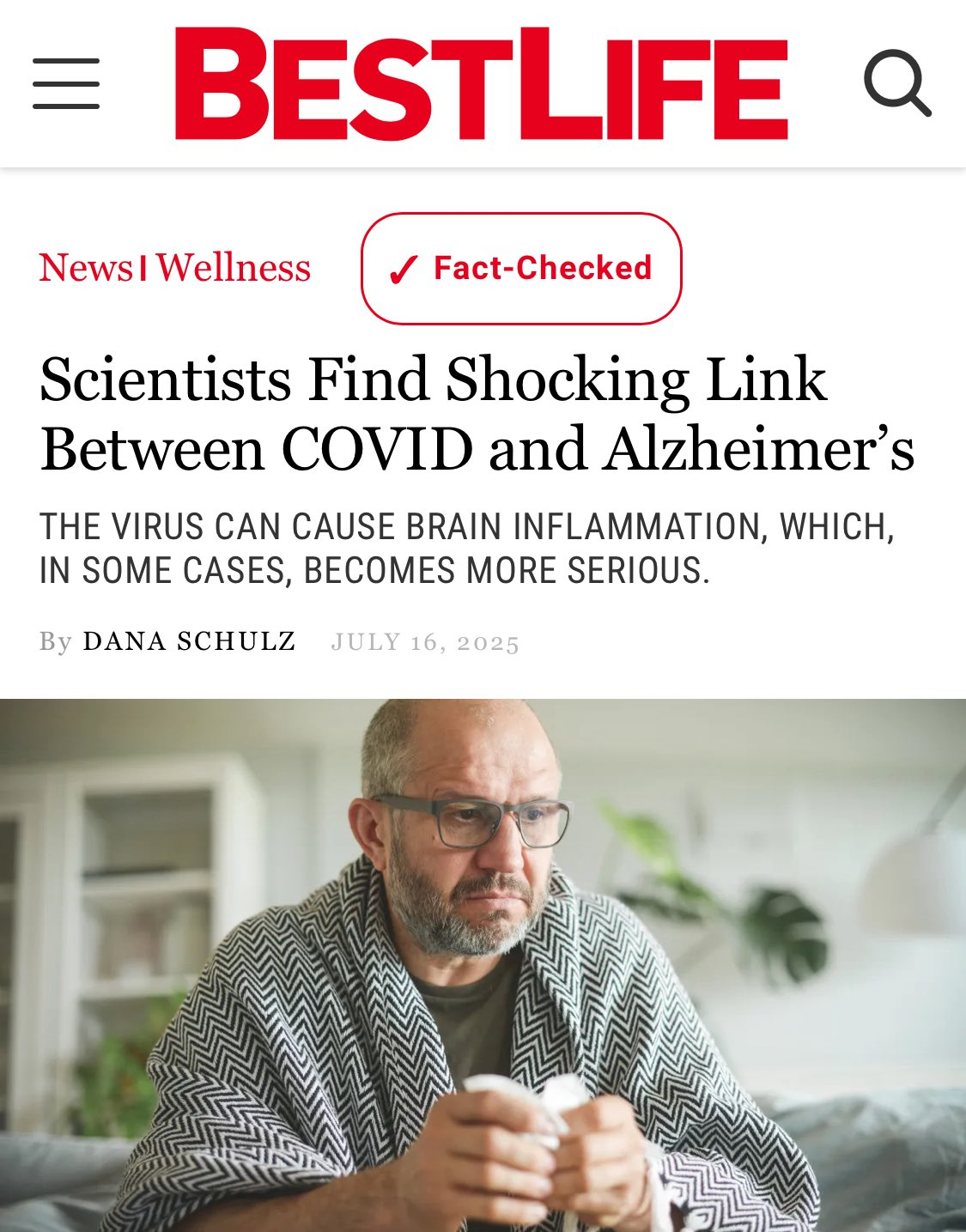Click the first line of the article headline
This screenshot has height=1232, width=966.
pos(434,379)
